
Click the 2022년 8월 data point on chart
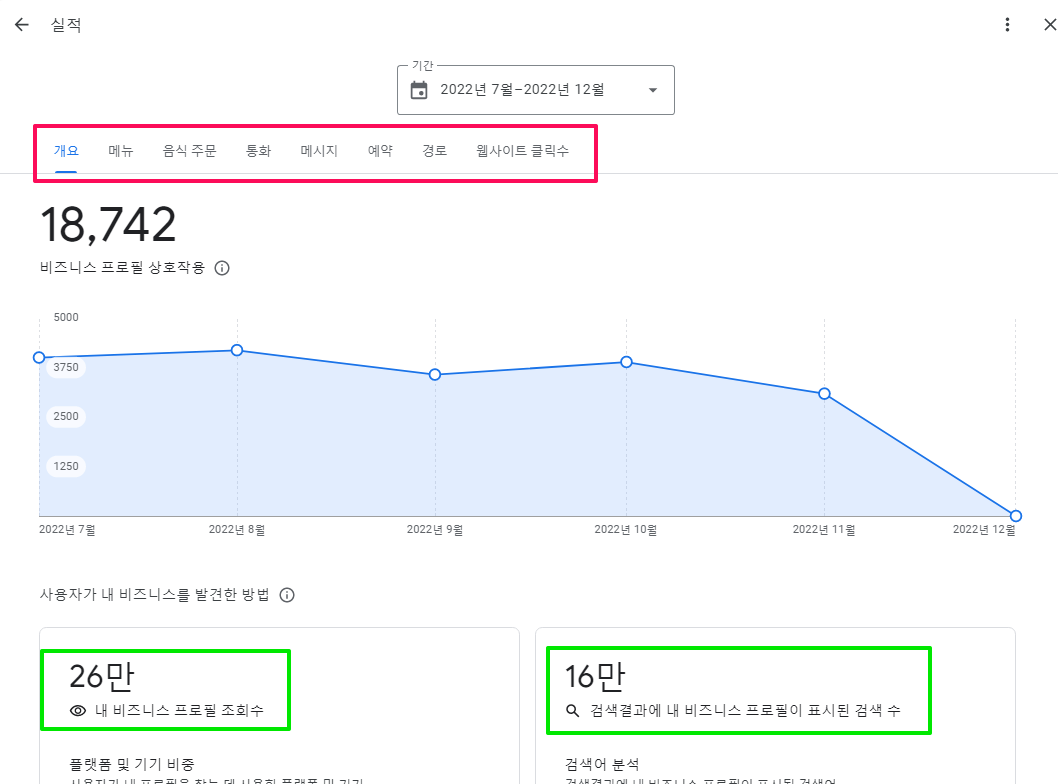pos(237,350)
